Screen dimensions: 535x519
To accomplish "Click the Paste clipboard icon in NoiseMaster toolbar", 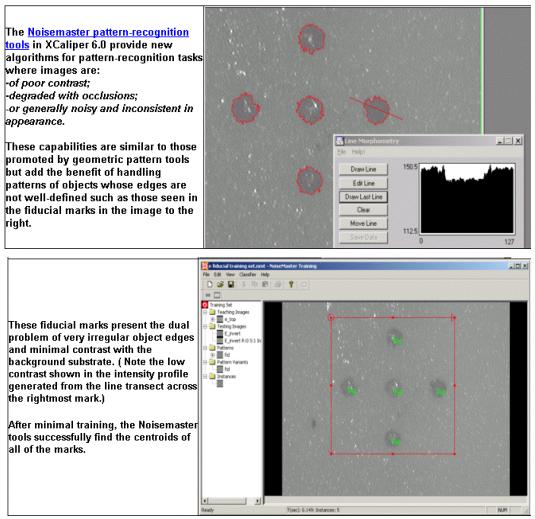I will pos(265,284).
